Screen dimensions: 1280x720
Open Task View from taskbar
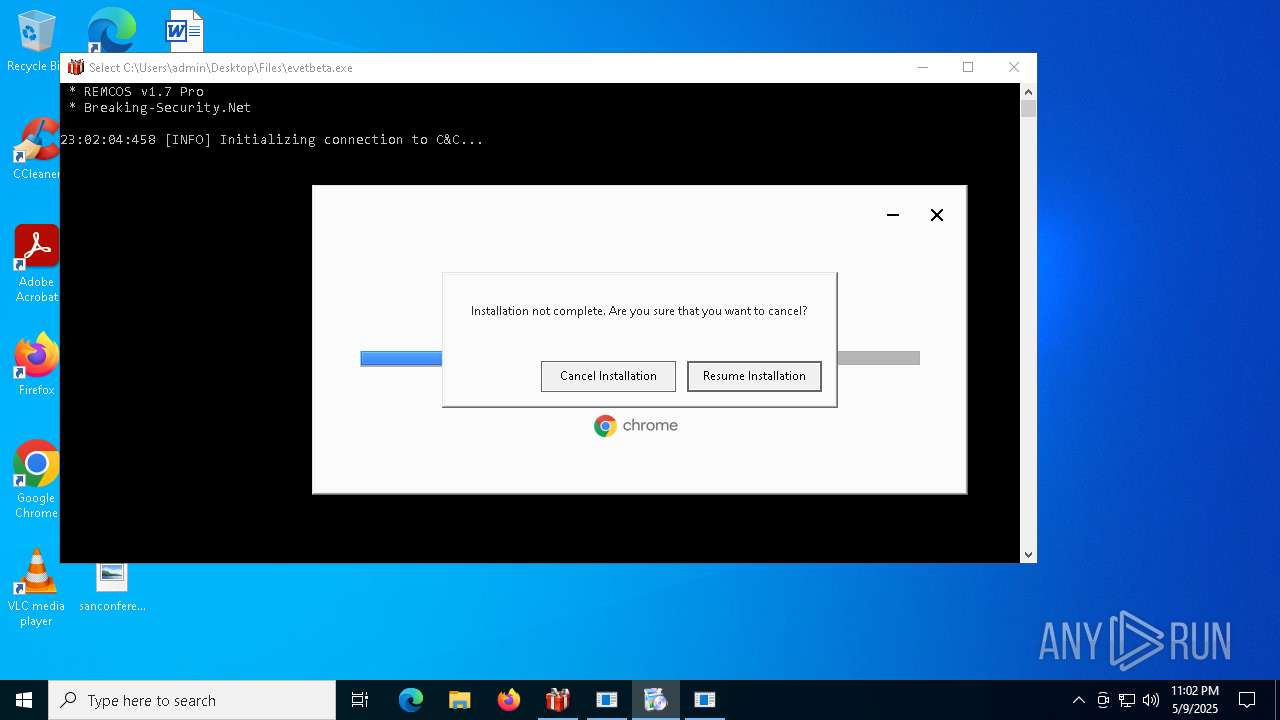[x=360, y=700]
